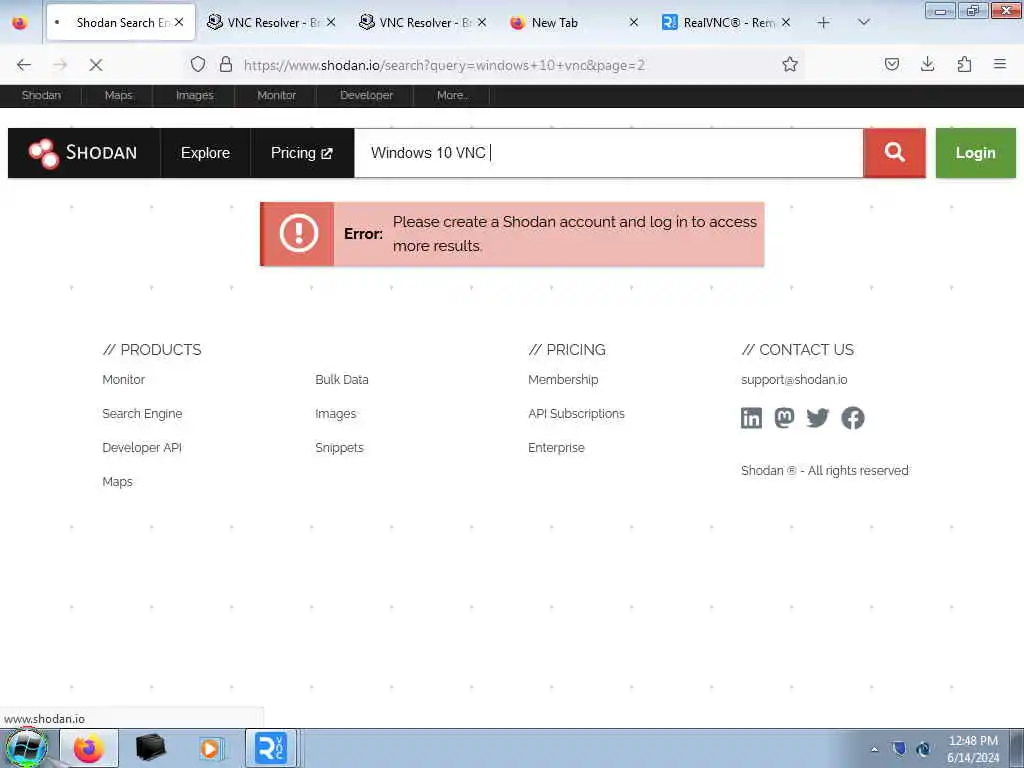Click the red search magnifier button
1024x768 pixels.
click(894, 153)
